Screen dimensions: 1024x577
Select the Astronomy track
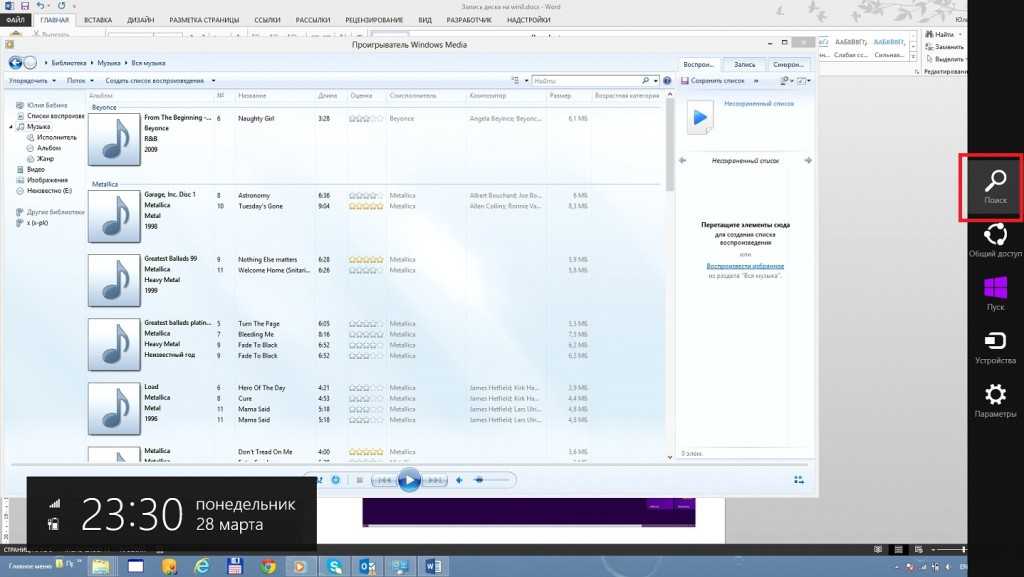[x=254, y=195]
